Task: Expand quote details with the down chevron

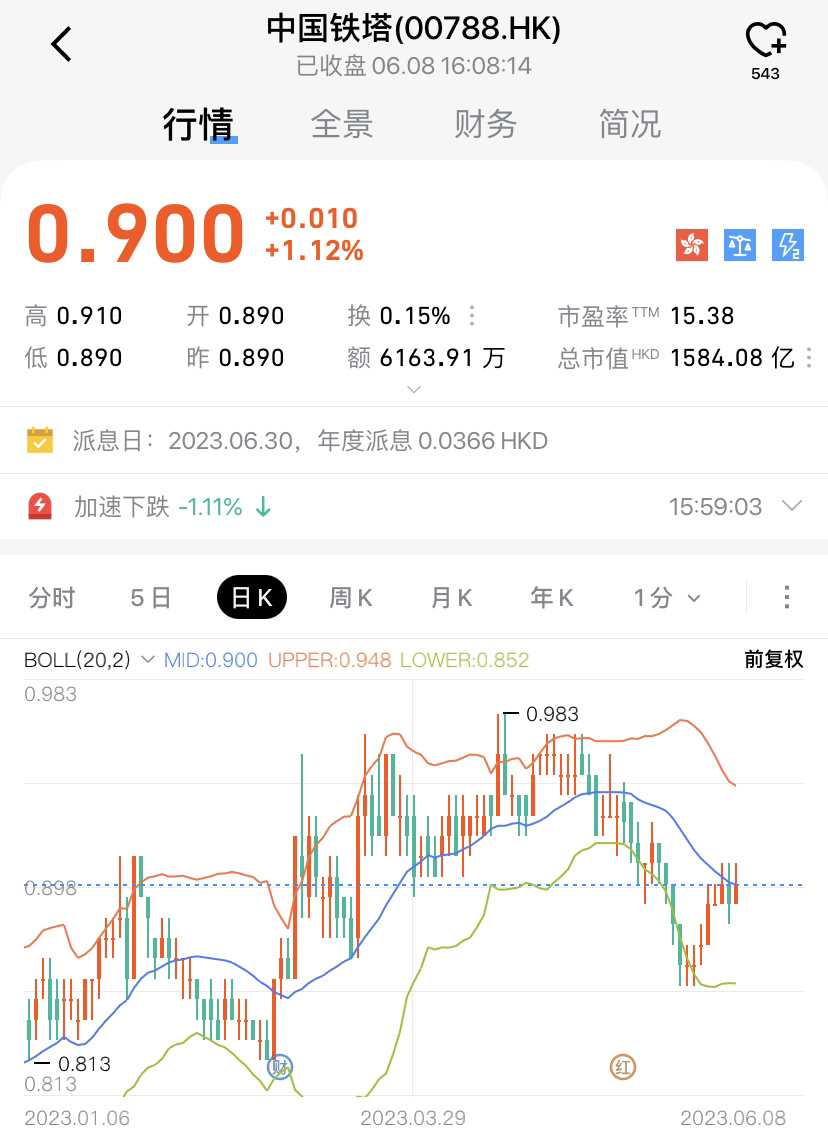Action: 414,388
